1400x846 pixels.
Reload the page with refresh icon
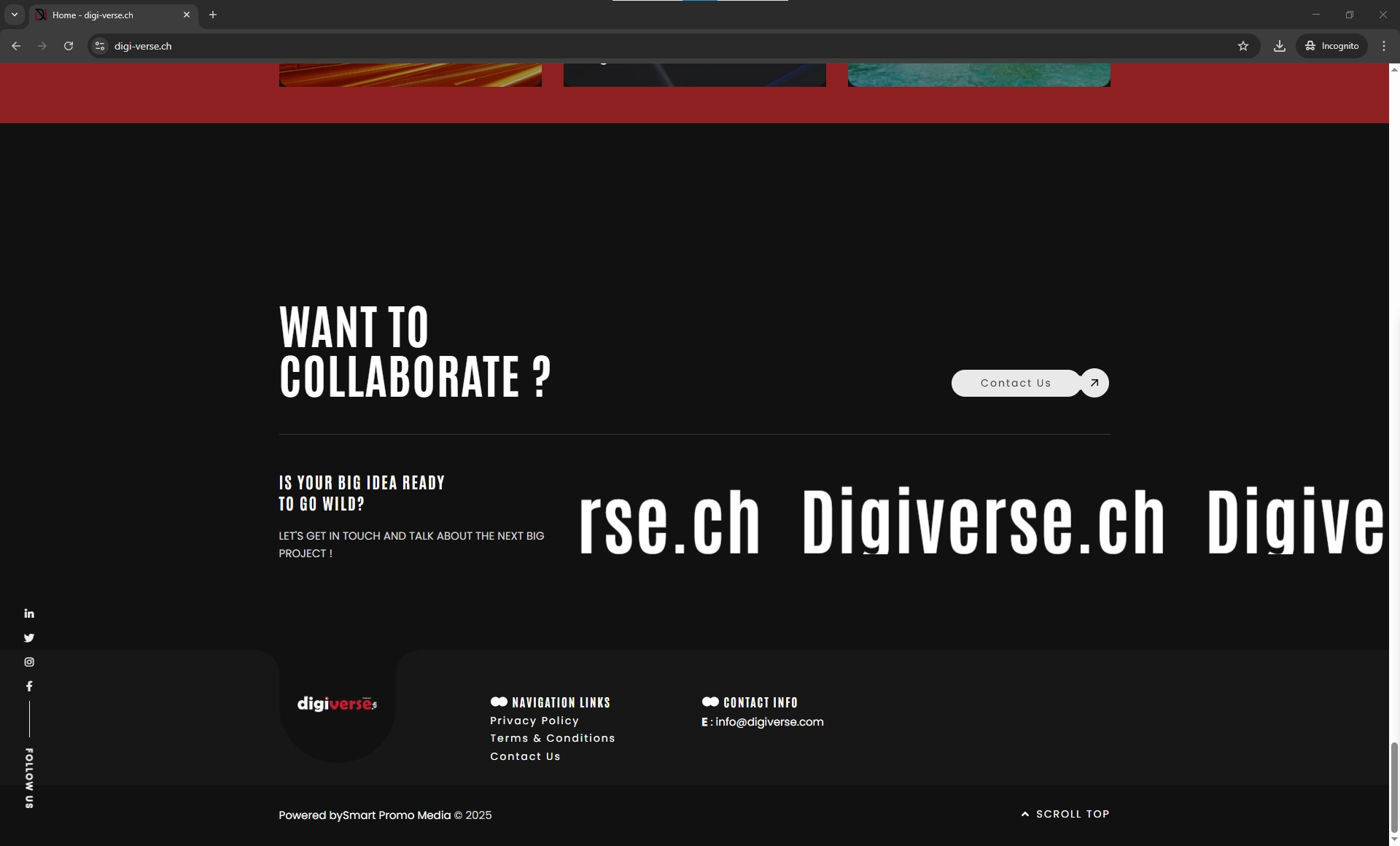click(69, 46)
